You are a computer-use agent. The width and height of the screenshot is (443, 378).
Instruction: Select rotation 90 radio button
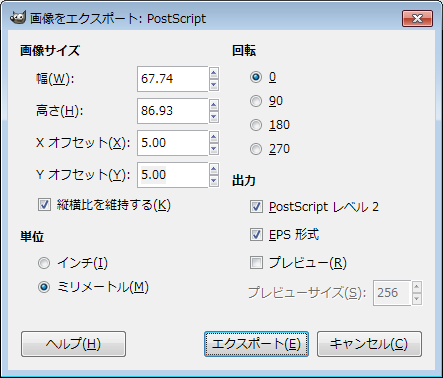click(256, 101)
